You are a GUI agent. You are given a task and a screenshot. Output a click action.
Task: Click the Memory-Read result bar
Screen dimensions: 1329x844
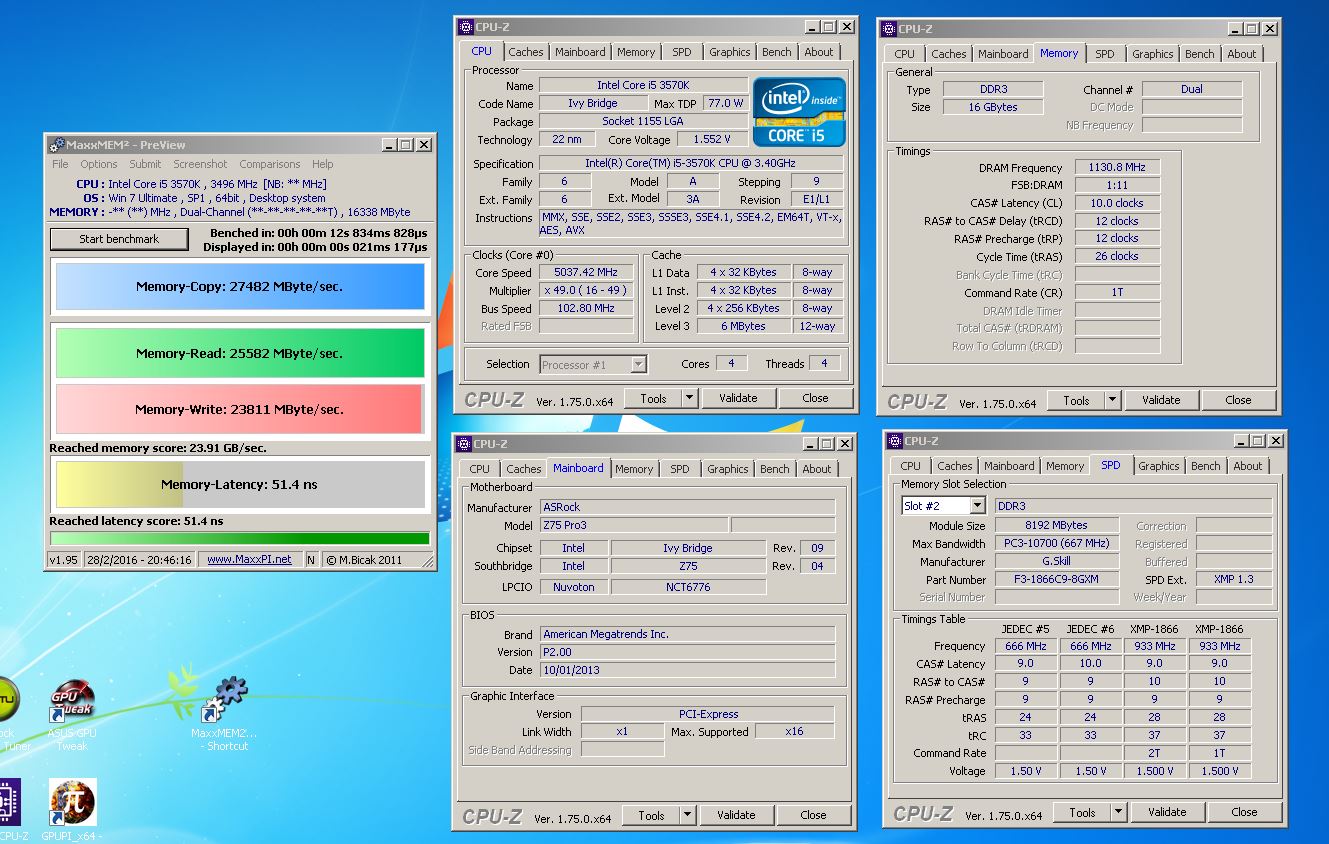(x=239, y=353)
